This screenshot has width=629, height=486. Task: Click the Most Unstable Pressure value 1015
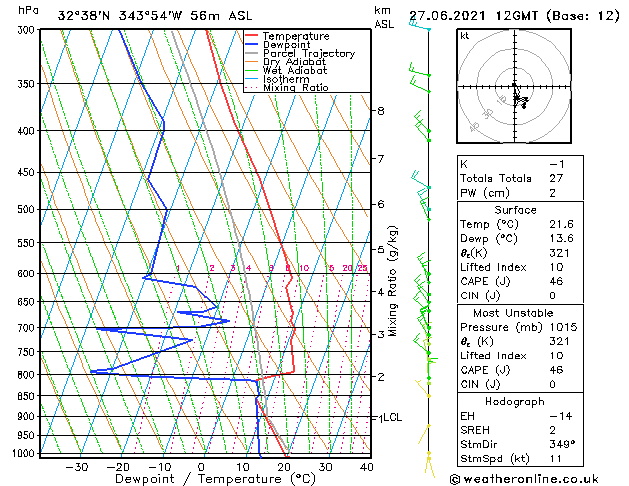(563, 327)
